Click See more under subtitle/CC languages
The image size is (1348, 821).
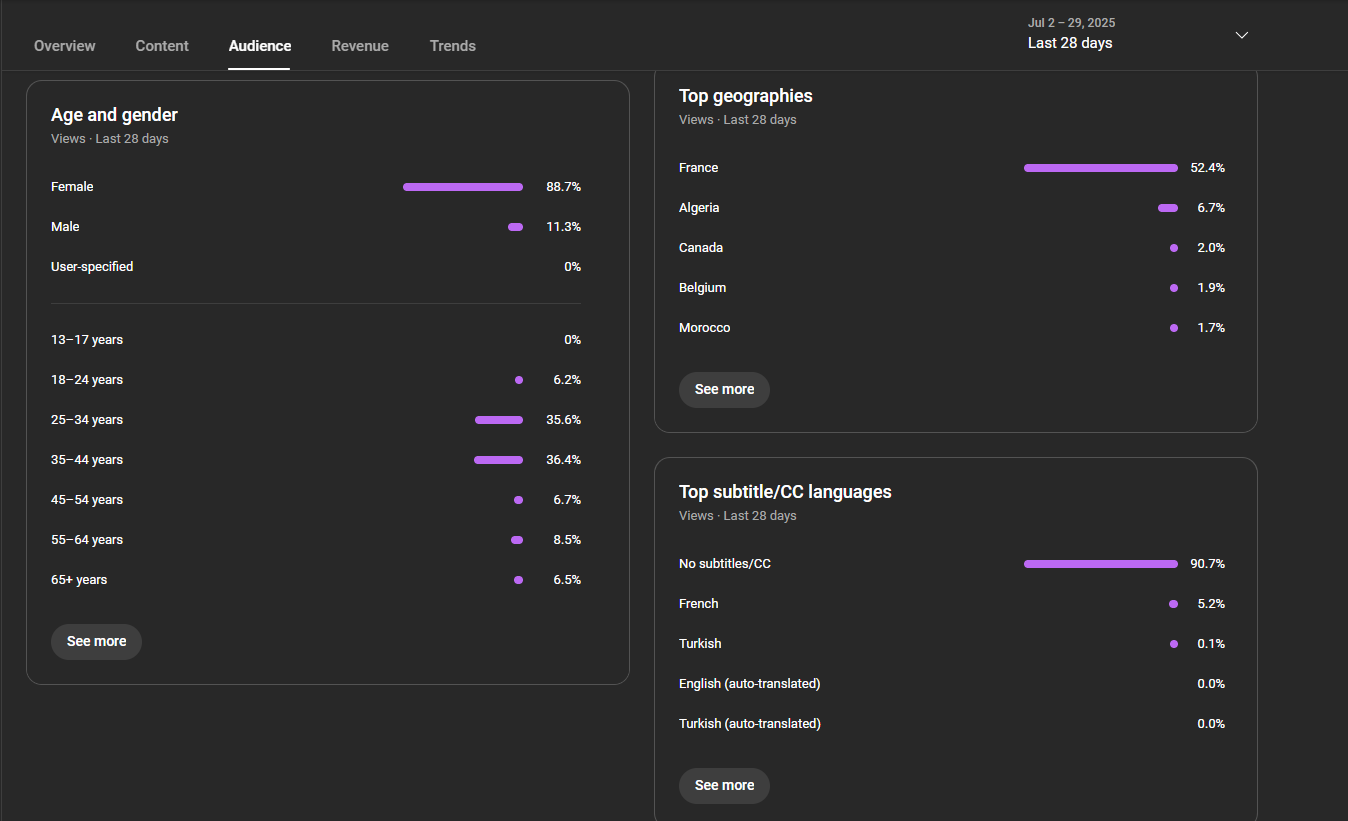pos(724,786)
